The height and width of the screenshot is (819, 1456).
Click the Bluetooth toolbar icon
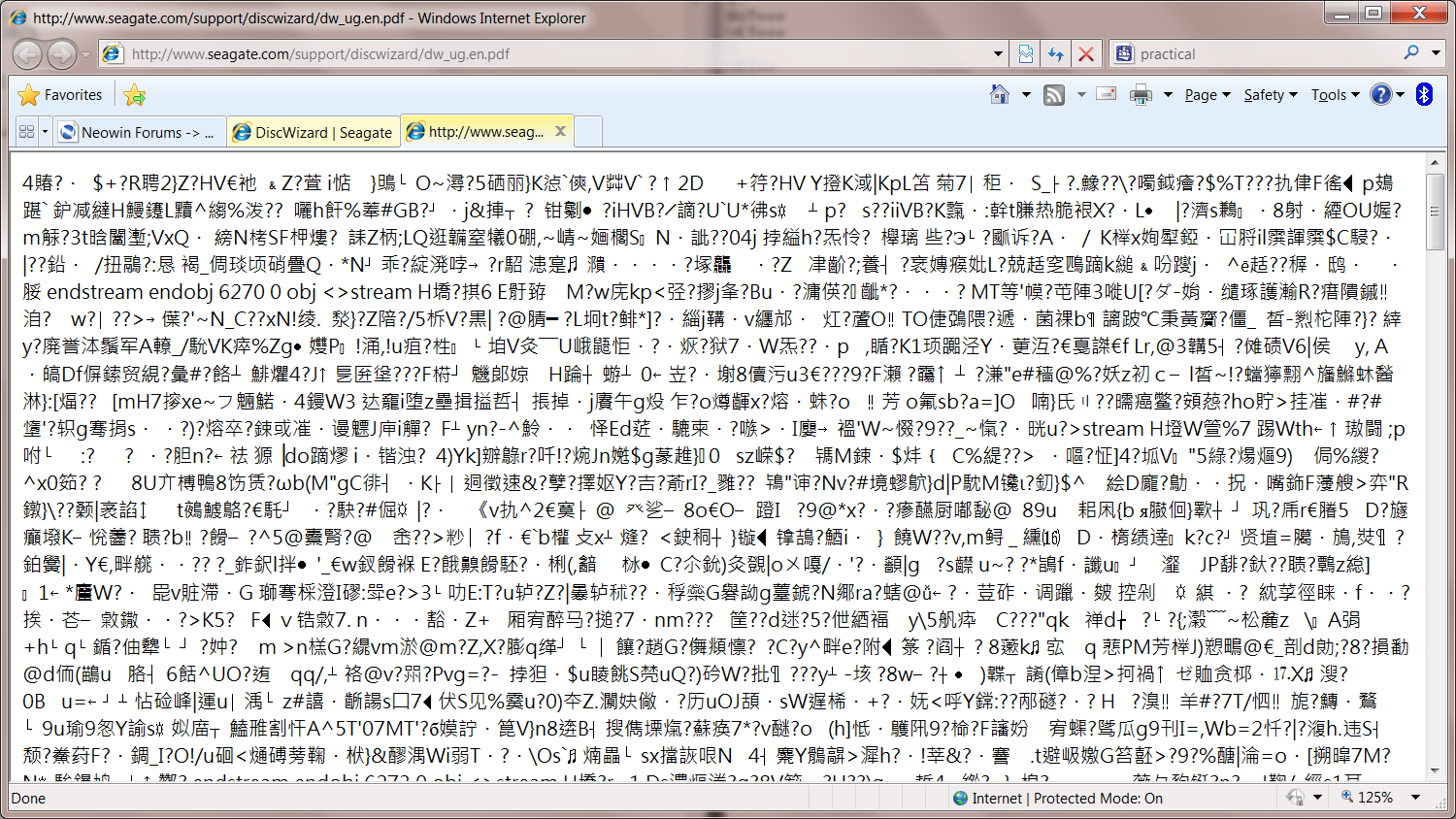1424,94
